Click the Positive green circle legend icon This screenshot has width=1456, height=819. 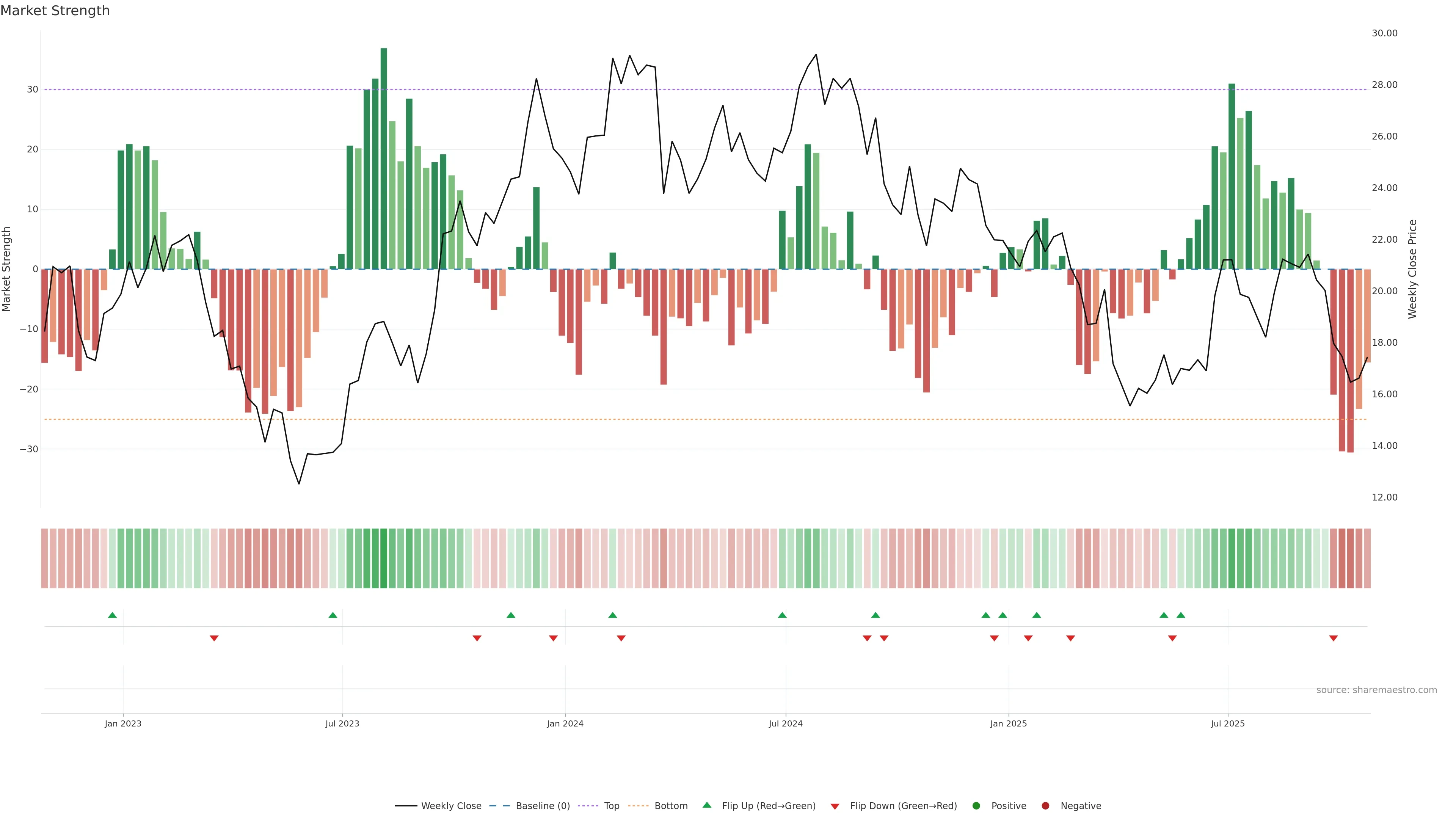pyautogui.click(x=976, y=806)
